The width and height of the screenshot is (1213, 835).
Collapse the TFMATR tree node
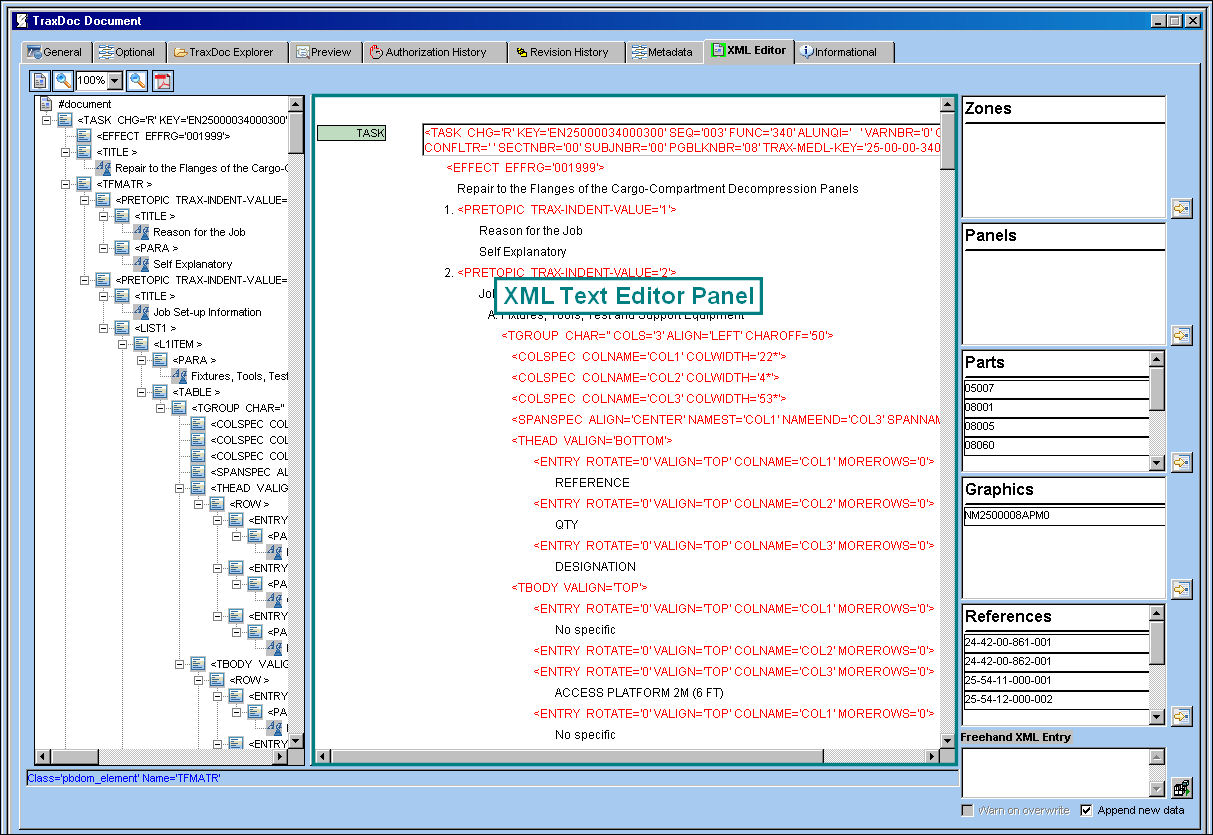[x=65, y=184]
